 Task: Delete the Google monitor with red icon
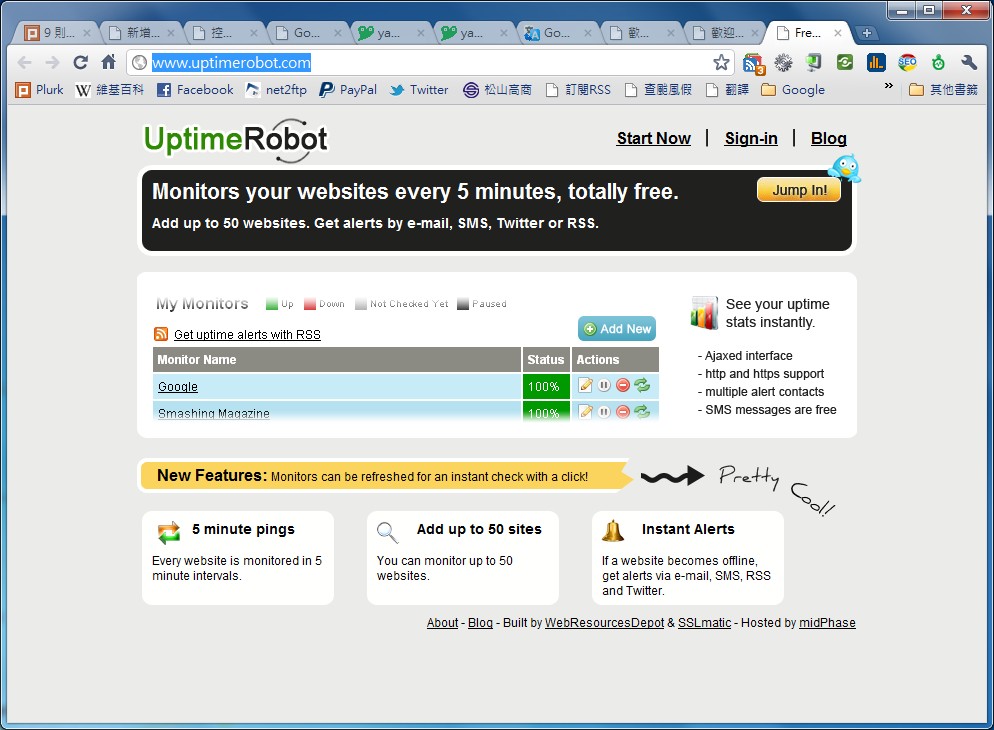(623, 385)
